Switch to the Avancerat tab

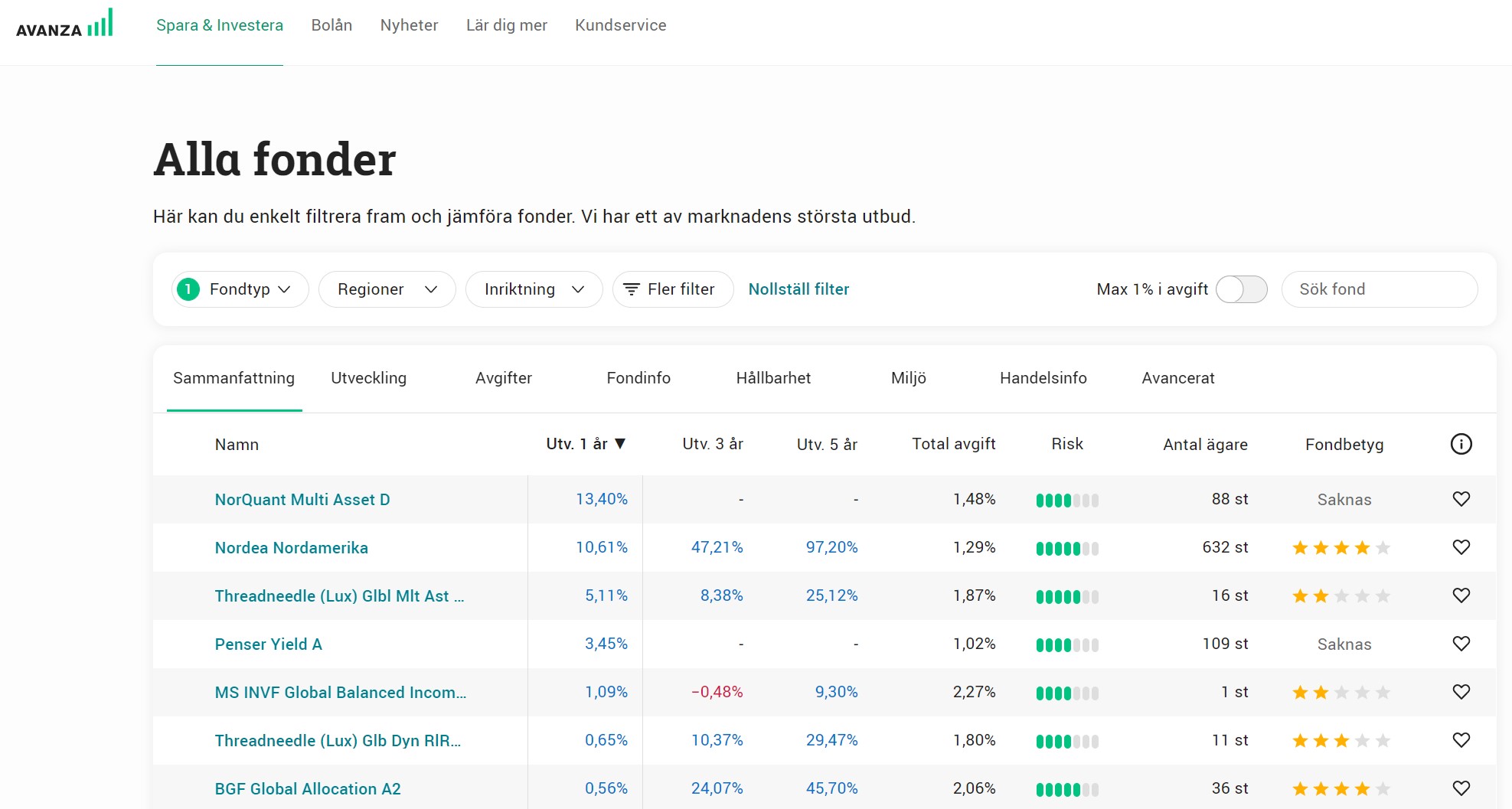[1178, 378]
